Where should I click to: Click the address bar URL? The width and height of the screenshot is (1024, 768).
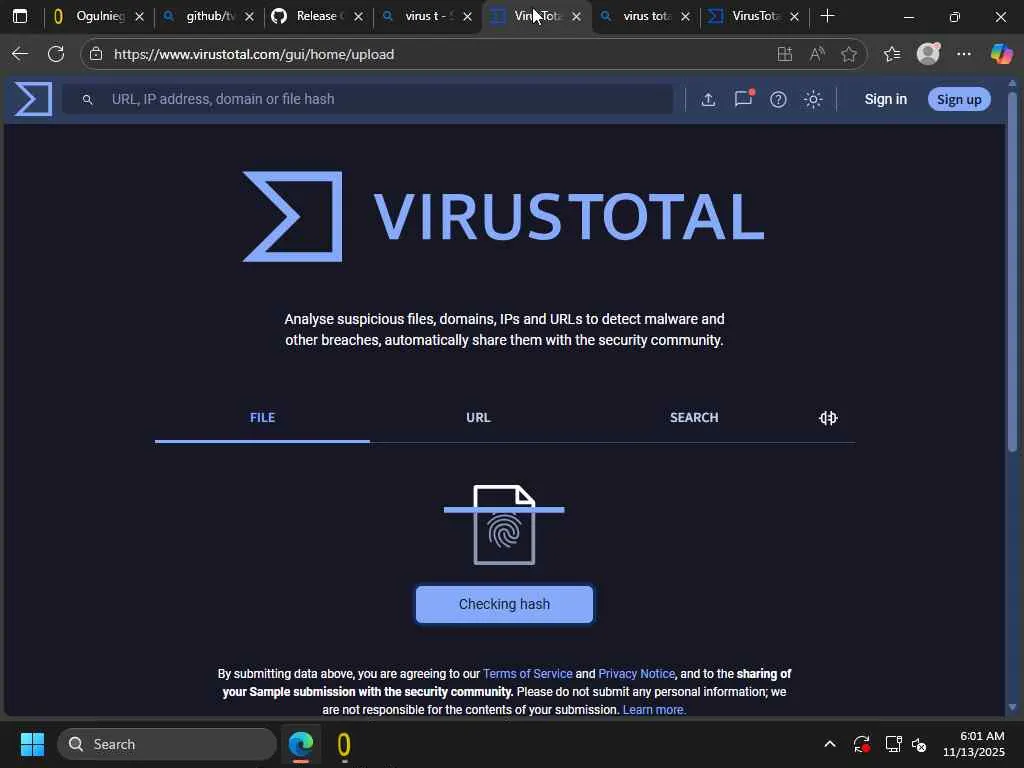click(x=254, y=54)
